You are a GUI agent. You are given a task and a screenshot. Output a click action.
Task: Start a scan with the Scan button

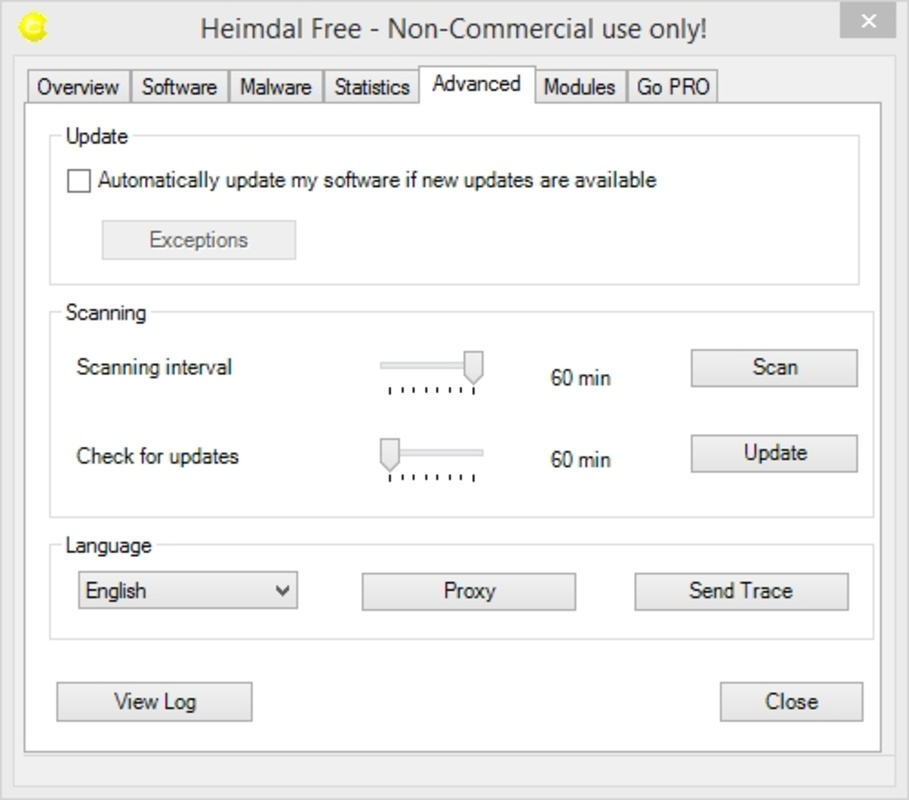point(774,368)
